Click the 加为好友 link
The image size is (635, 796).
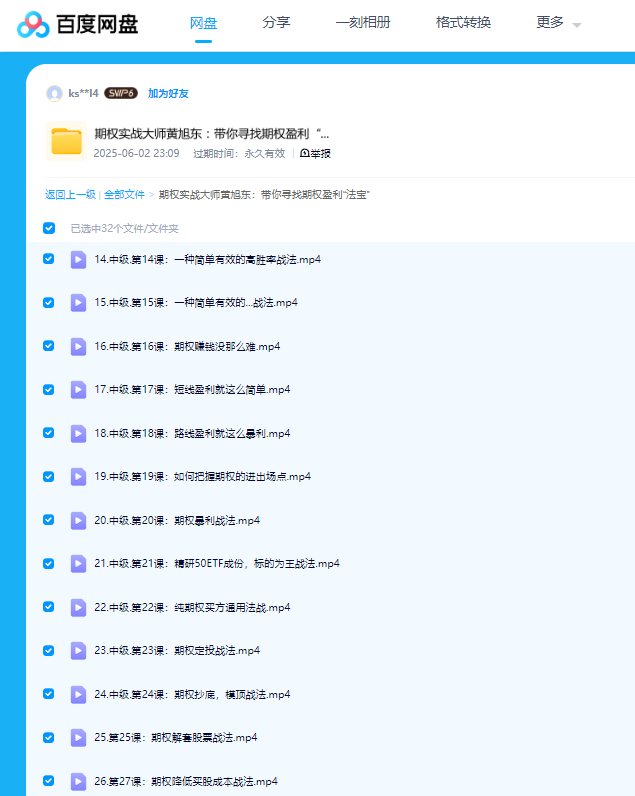point(168,93)
